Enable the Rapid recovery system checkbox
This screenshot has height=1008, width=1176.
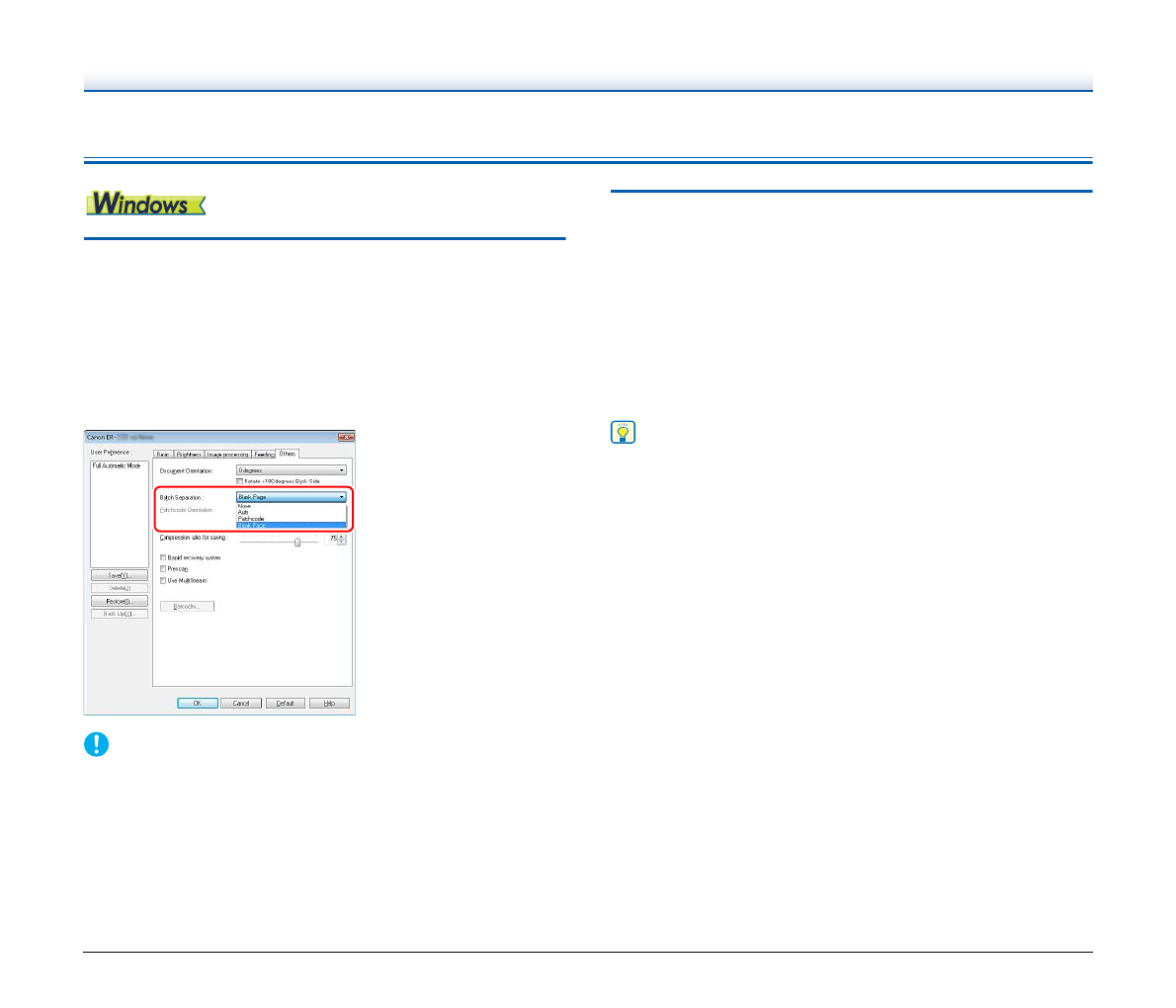point(163,557)
